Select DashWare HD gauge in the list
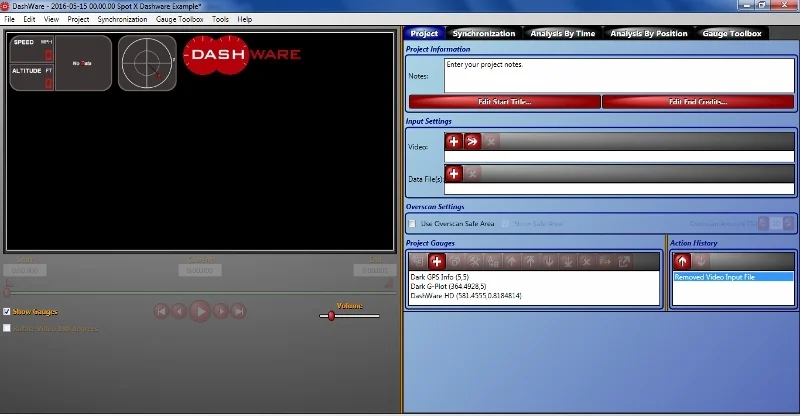This screenshot has width=800, height=416. pyautogui.click(x=466, y=296)
